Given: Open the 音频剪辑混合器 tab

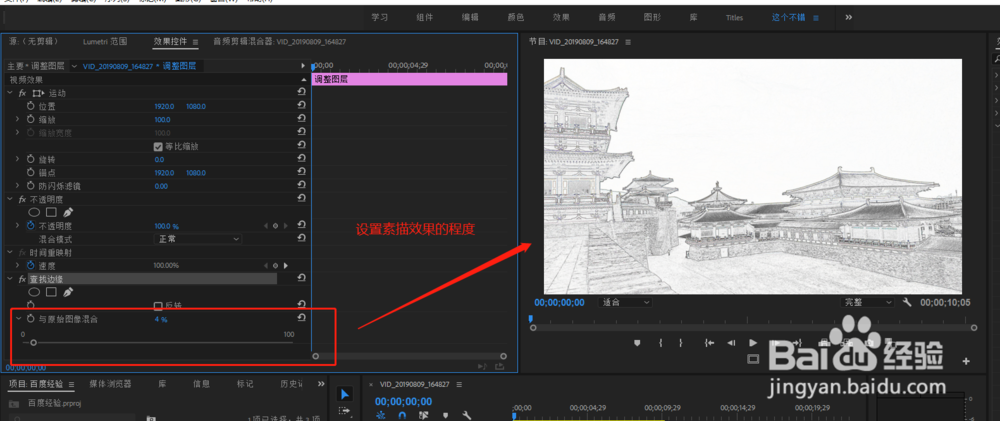Looking at the screenshot, I should pos(280,41).
